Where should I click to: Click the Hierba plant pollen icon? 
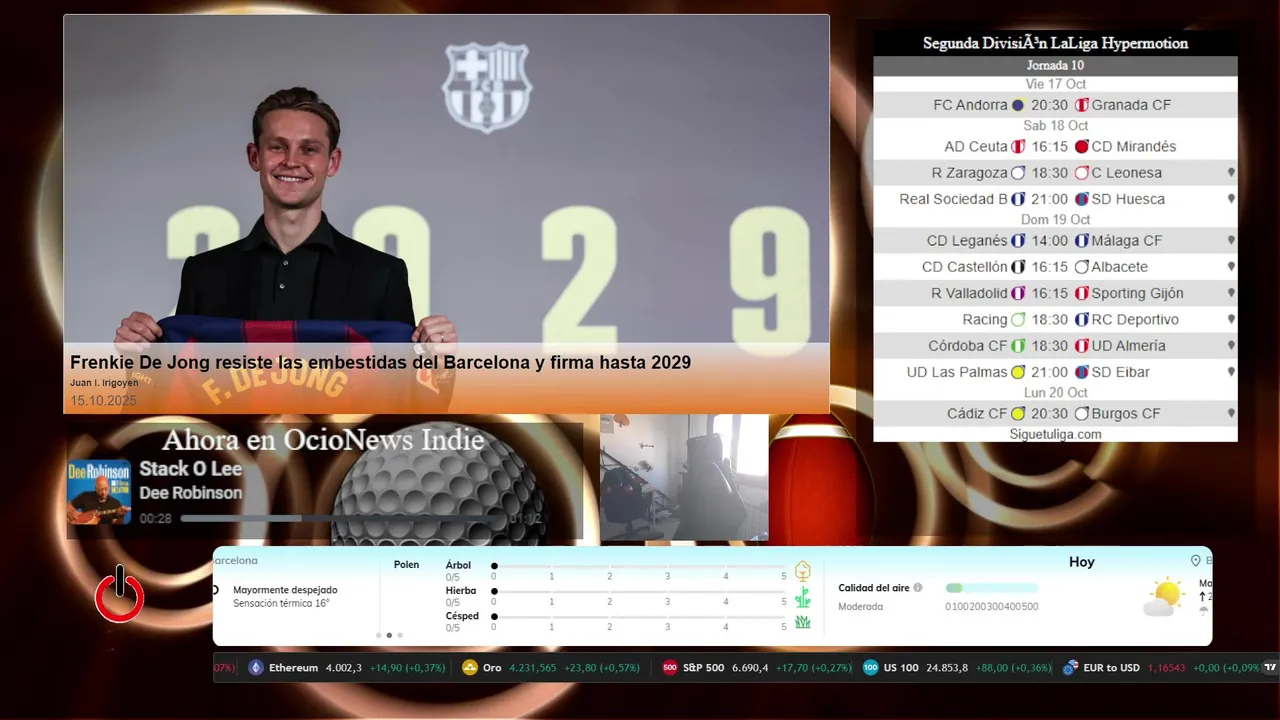(x=802, y=598)
